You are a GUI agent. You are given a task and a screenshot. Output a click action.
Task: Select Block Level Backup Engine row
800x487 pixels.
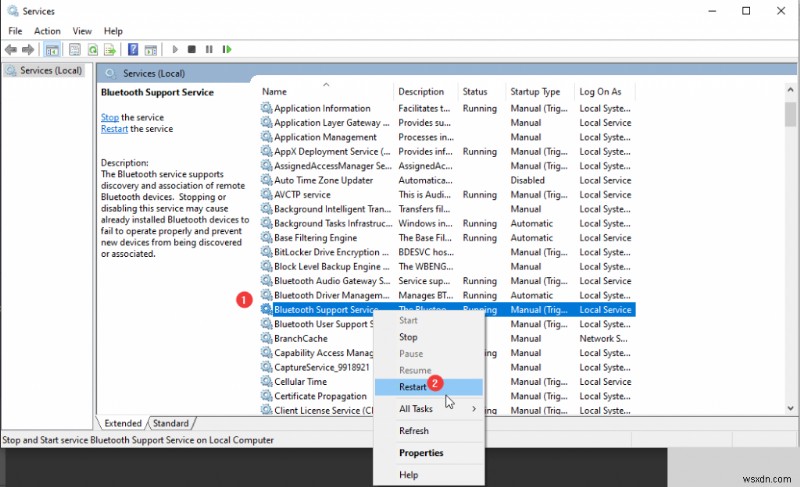(x=447, y=266)
